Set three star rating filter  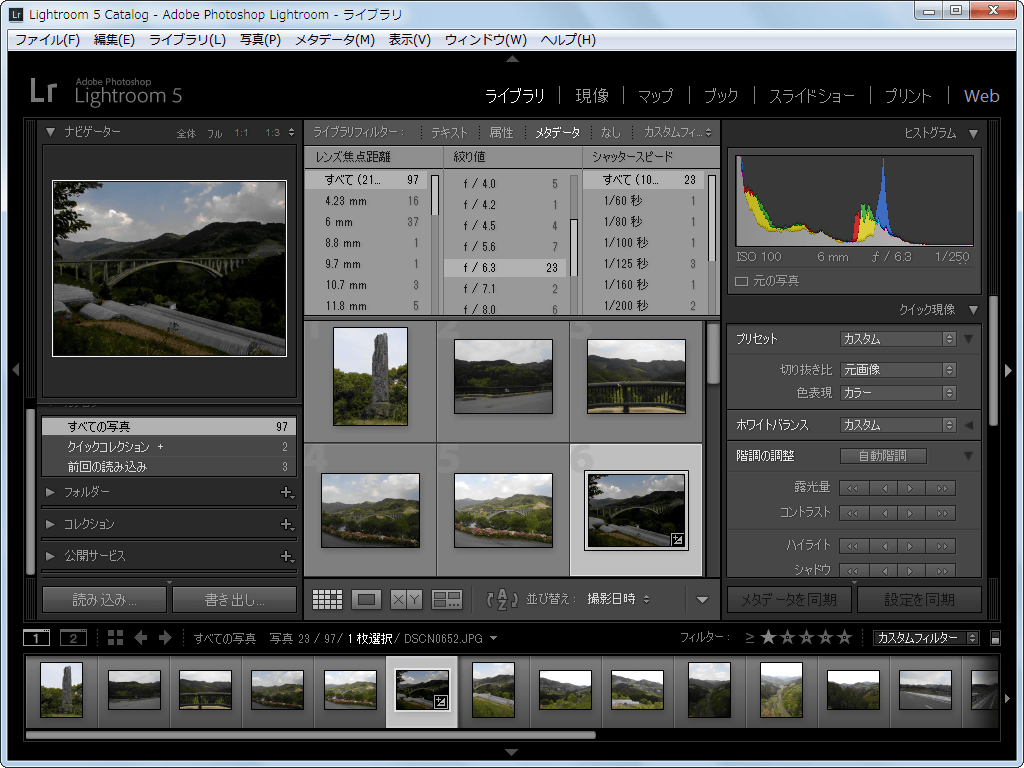[x=807, y=637]
